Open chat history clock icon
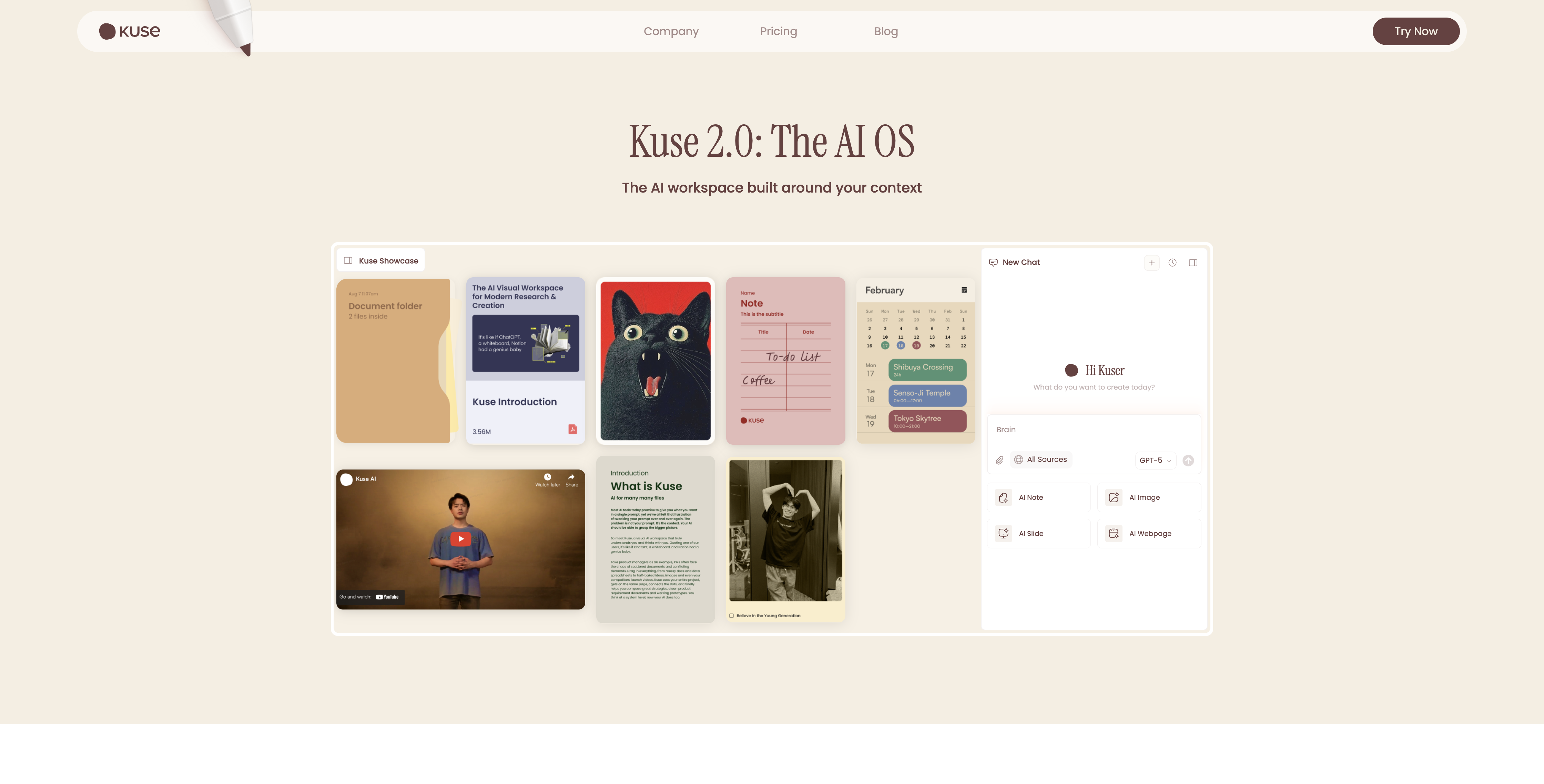1544x784 pixels. pos(1172,263)
